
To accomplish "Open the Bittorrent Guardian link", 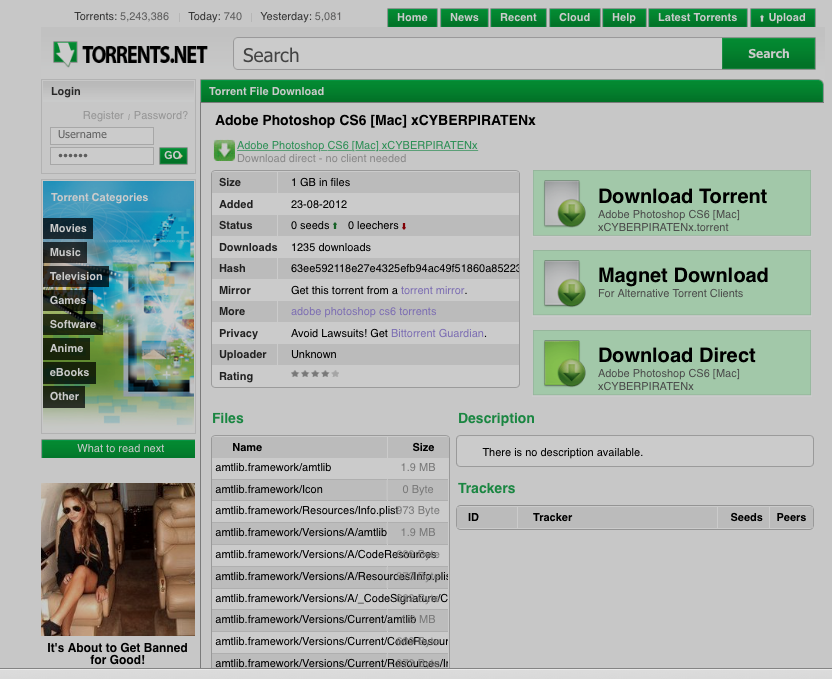I will click(437, 333).
